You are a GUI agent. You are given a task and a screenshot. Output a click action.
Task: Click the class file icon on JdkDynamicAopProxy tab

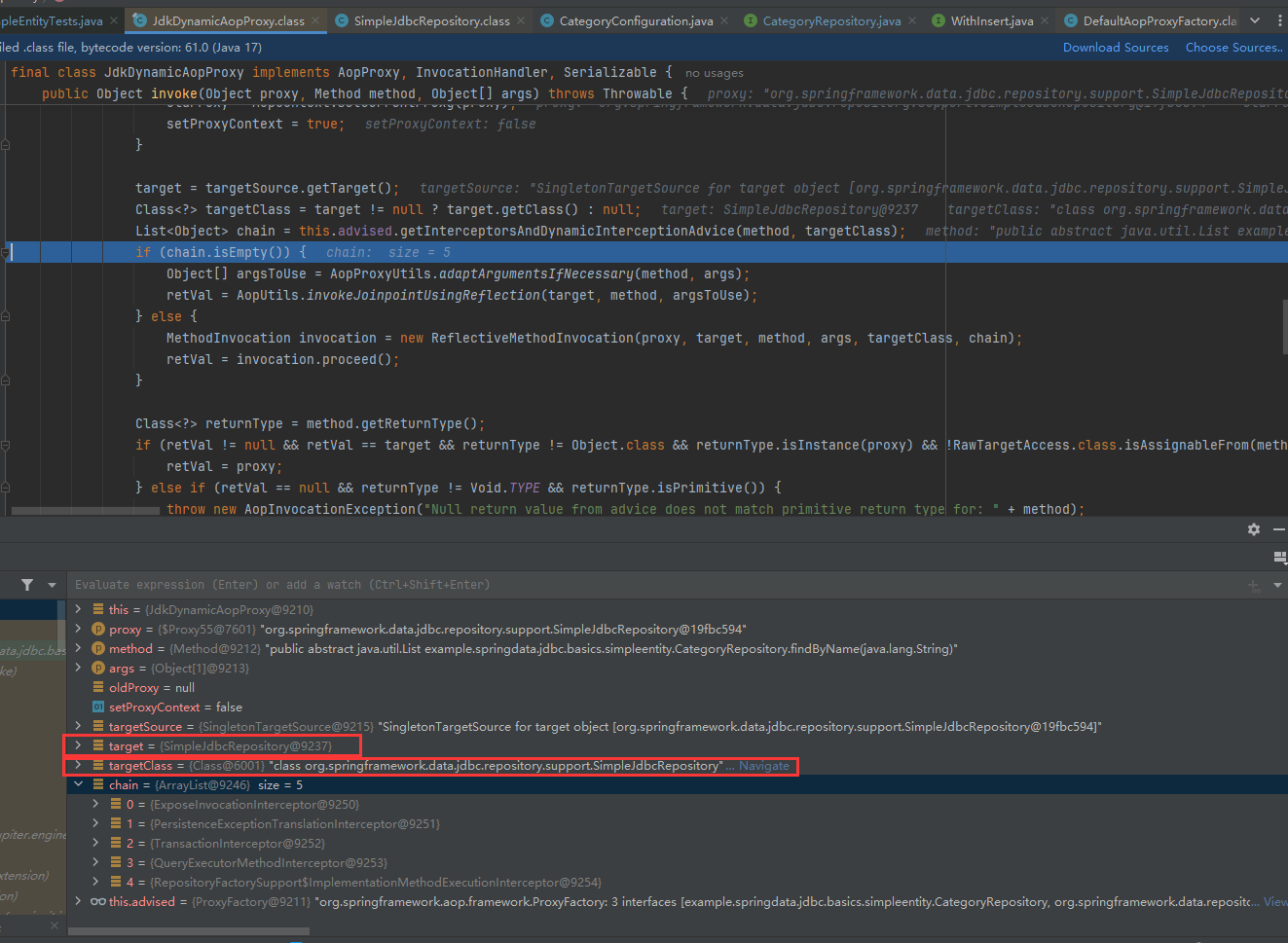click(x=140, y=20)
